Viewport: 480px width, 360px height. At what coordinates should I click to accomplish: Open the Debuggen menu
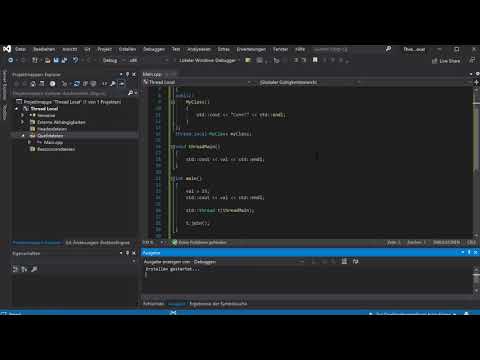pyautogui.click(x=154, y=49)
